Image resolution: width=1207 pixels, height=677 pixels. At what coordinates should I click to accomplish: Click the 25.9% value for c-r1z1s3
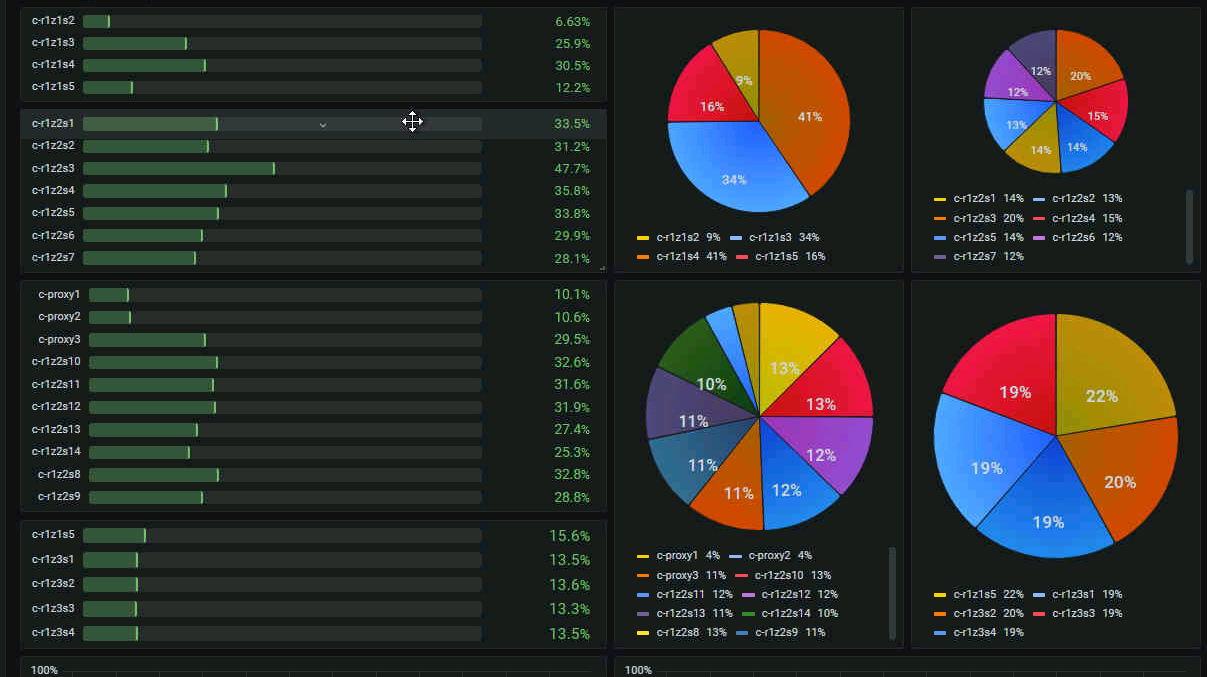572,44
